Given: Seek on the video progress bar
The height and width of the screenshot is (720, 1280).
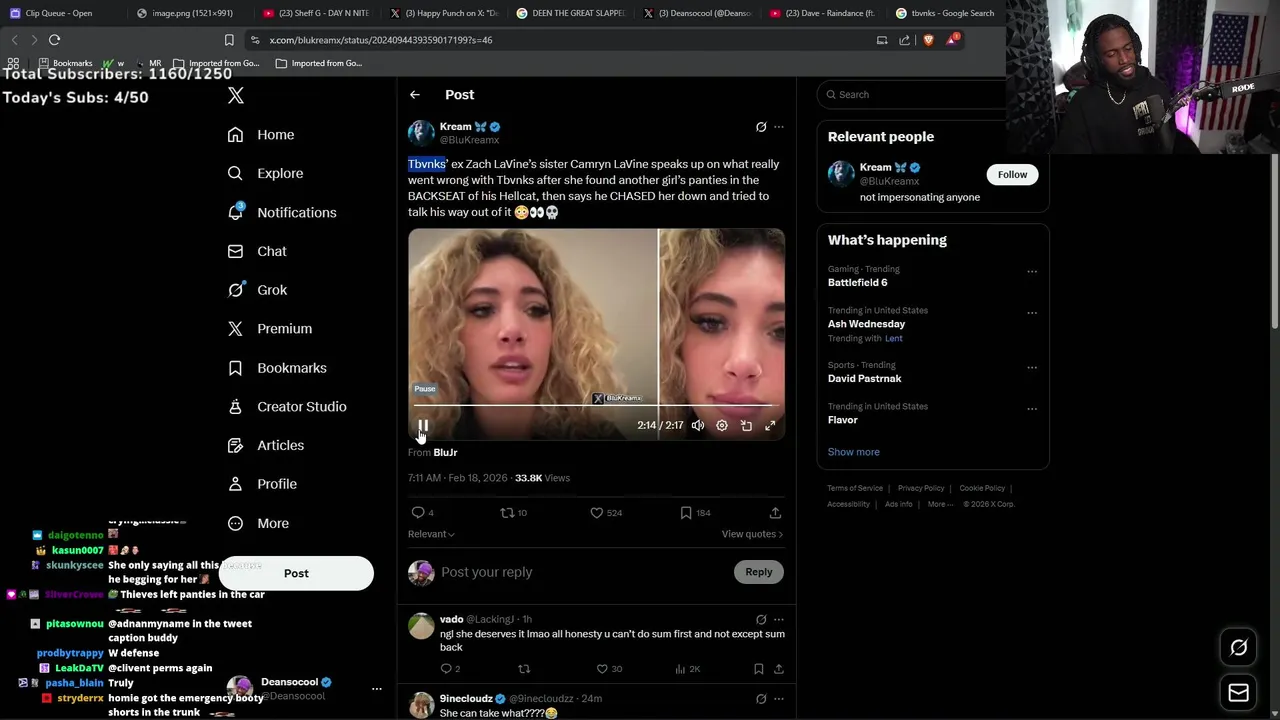Looking at the screenshot, I should 596,405.
